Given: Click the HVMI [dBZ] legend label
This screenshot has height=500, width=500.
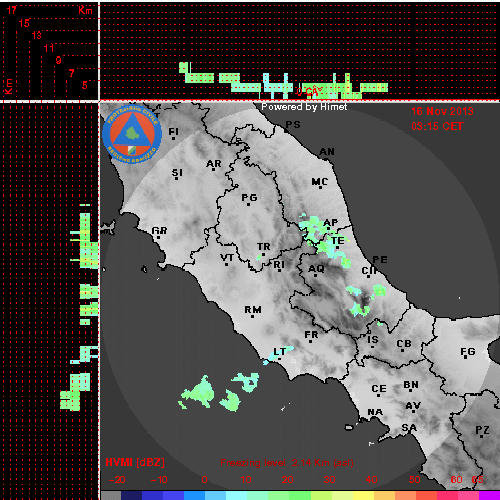Looking at the screenshot, I should 135,462.
